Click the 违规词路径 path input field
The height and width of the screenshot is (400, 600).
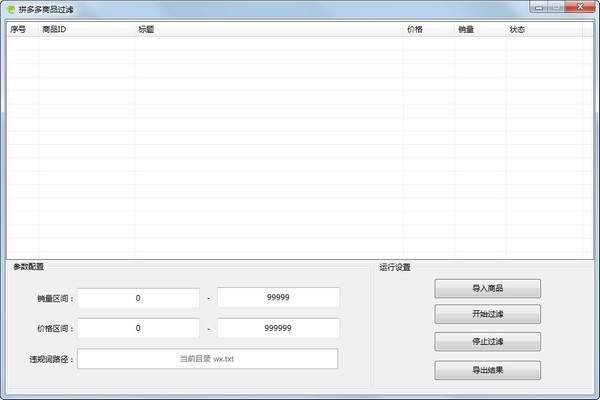(207, 358)
